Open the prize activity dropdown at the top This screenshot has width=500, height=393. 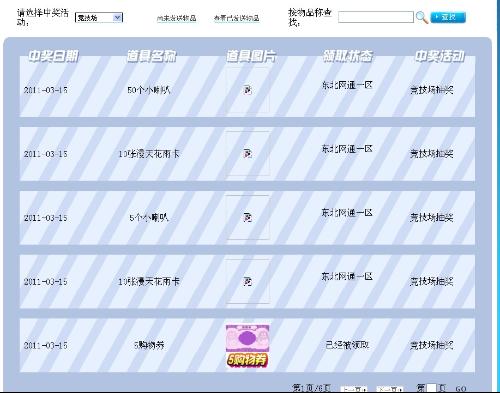[99, 18]
